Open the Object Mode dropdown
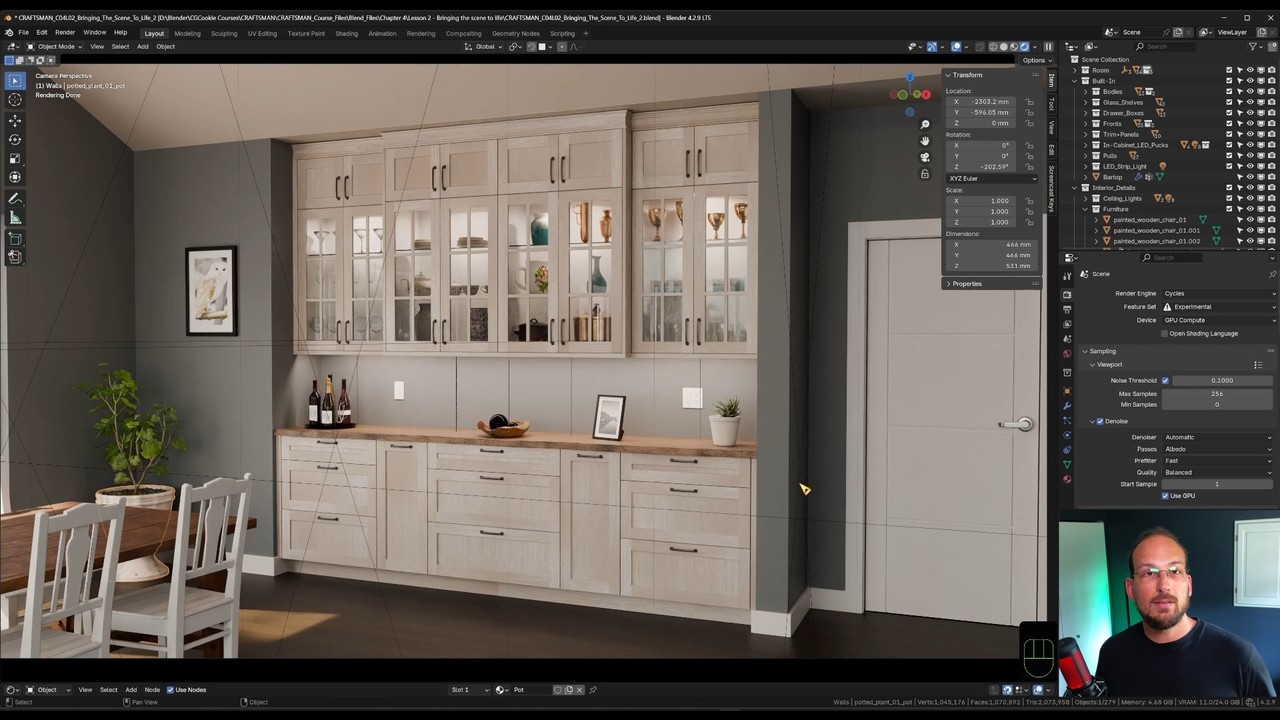The height and width of the screenshot is (720, 1280). tap(56, 46)
